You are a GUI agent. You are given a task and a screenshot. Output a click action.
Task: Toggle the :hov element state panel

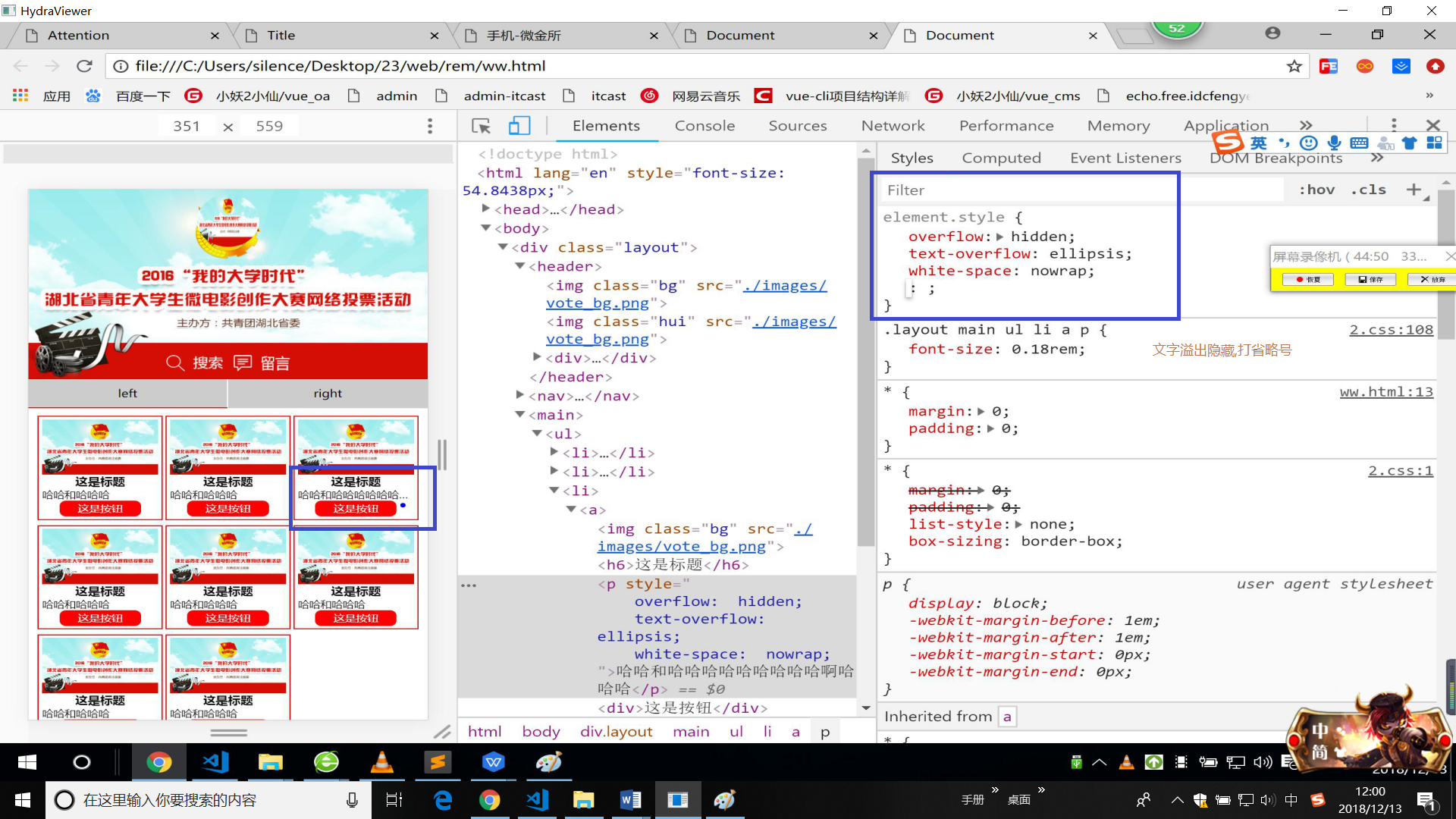1316,190
